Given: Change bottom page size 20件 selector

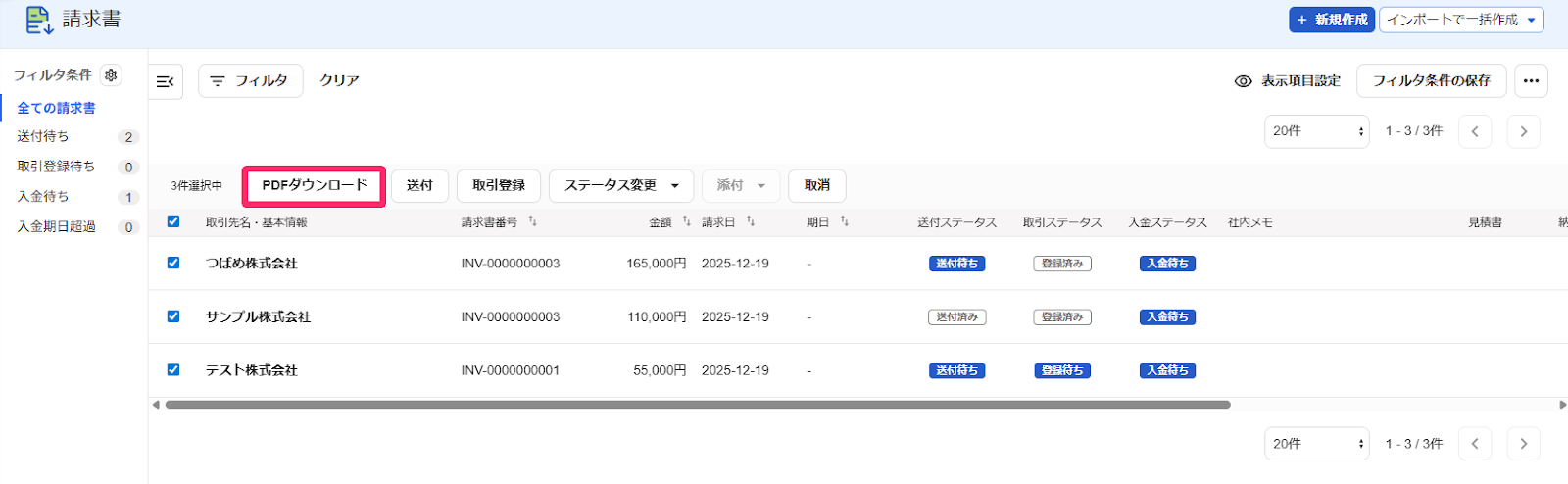Looking at the screenshot, I should [x=1316, y=444].
